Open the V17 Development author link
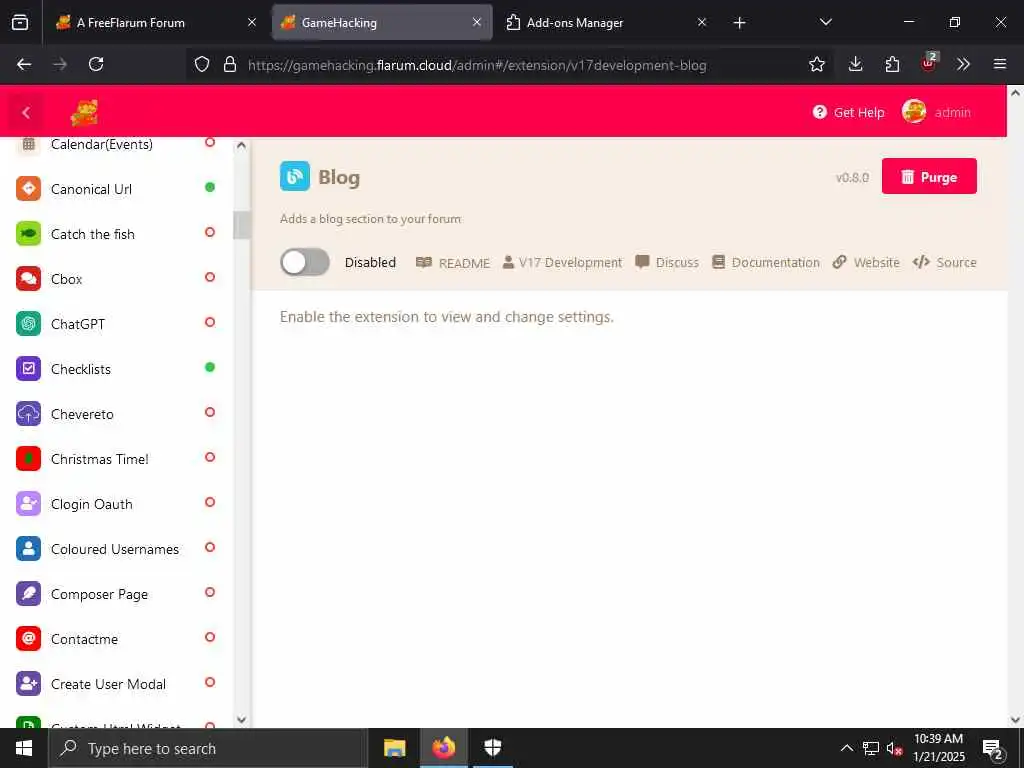Screen dimensions: 1024x768 562,263
